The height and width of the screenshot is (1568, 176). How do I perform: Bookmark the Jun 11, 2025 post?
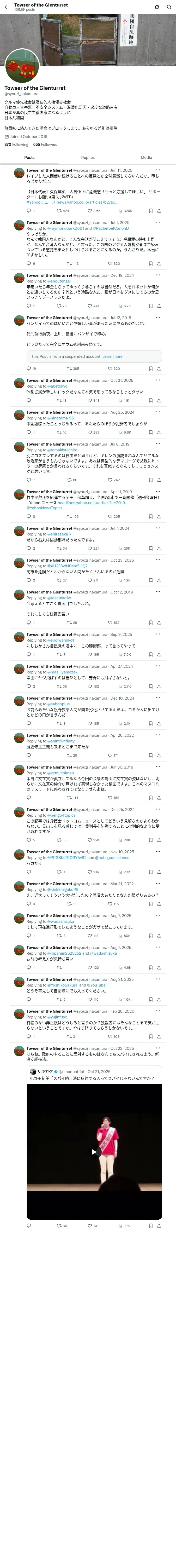[x=150, y=211]
